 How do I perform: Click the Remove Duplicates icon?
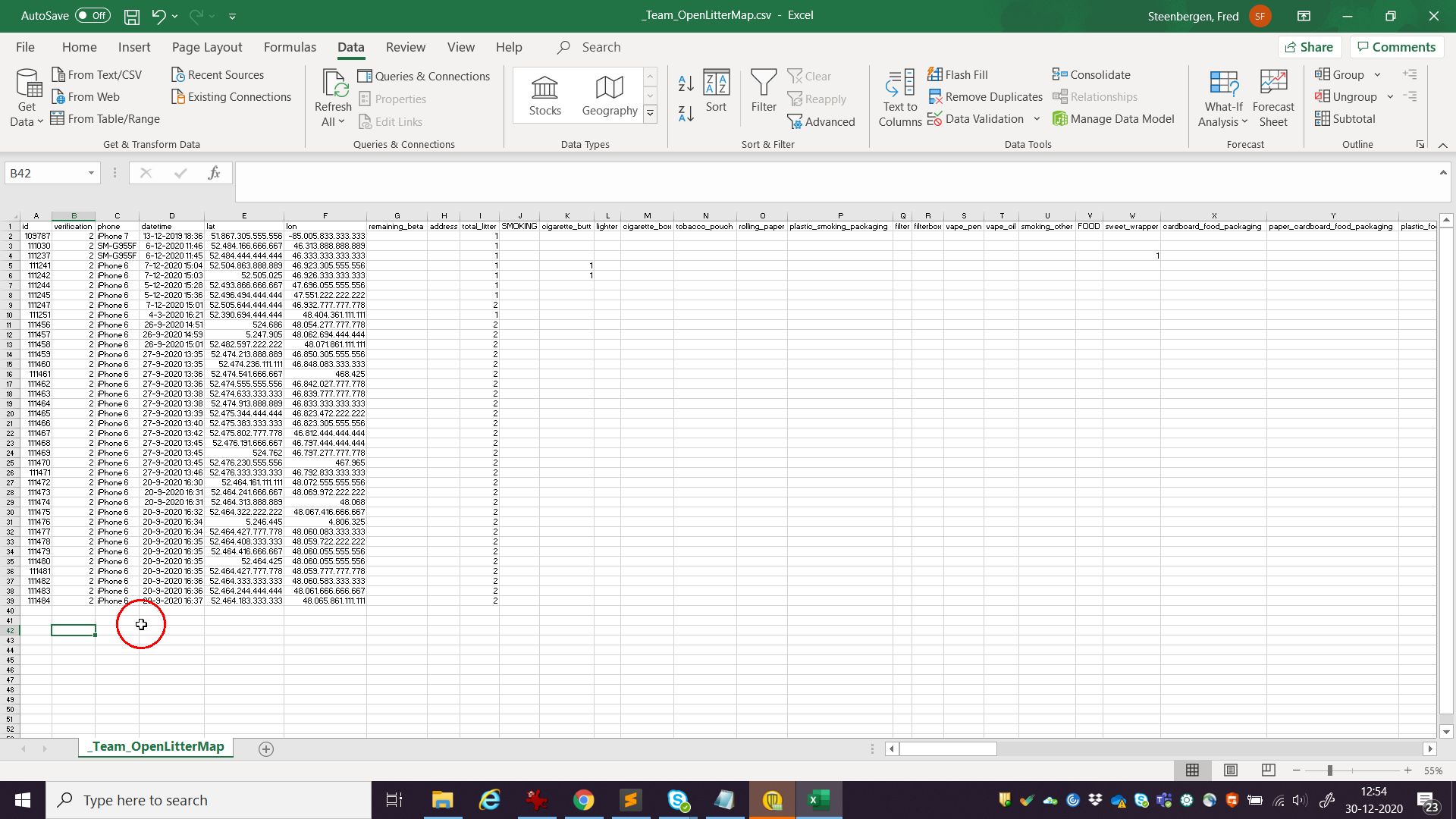click(x=935, y=97)
